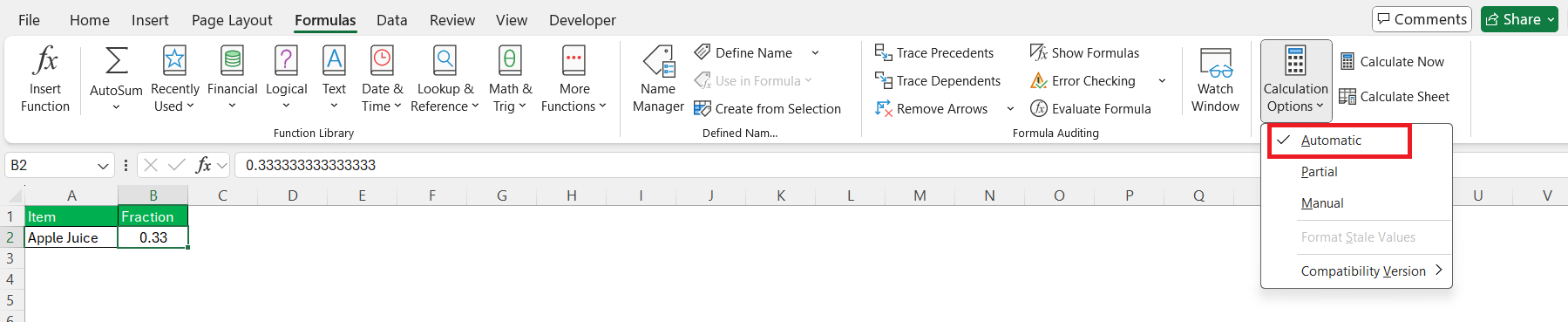Open the Insert Function dialog

pos(45,79)
